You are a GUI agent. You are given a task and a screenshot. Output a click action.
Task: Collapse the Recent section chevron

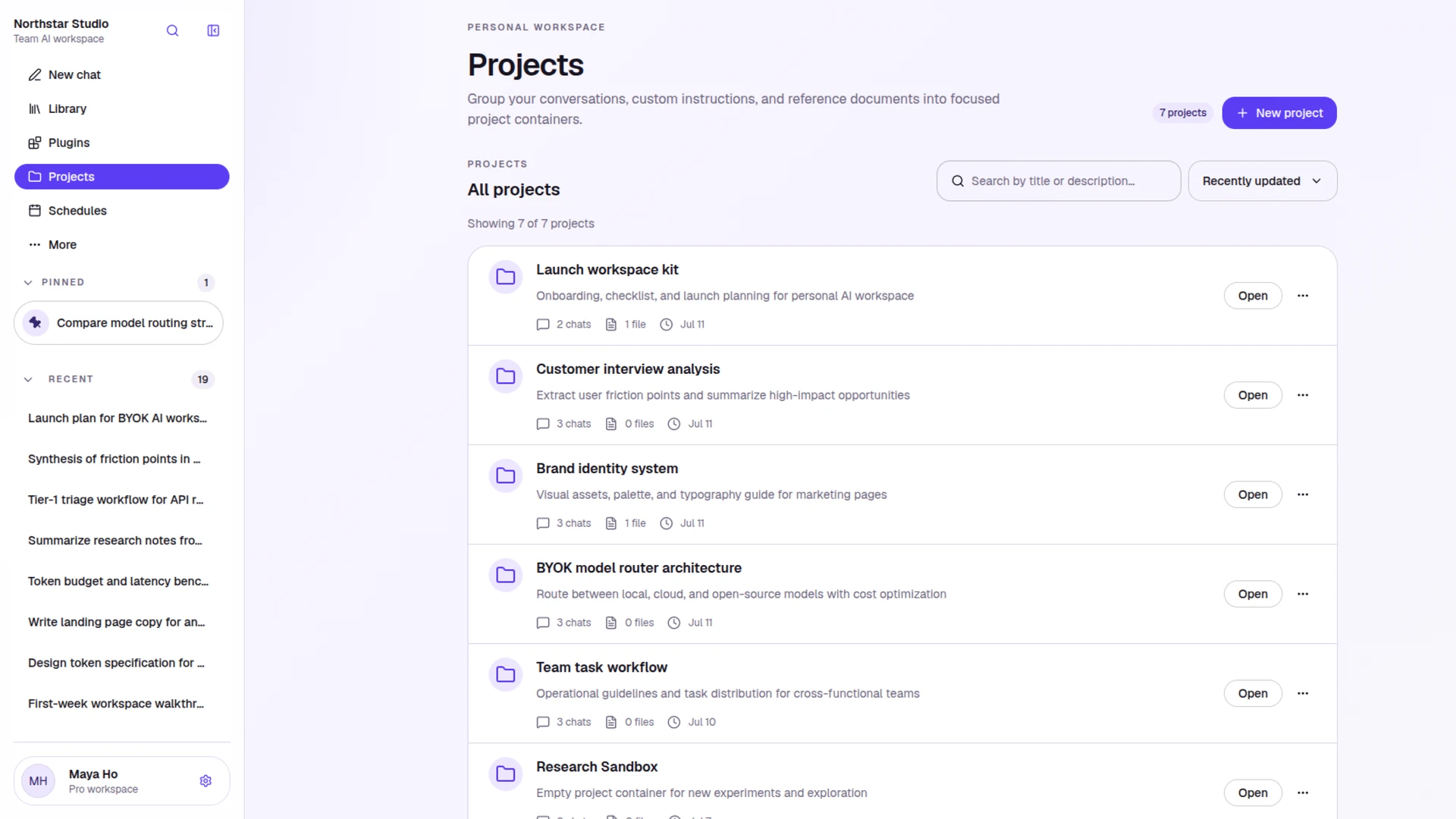click(28, 380)
